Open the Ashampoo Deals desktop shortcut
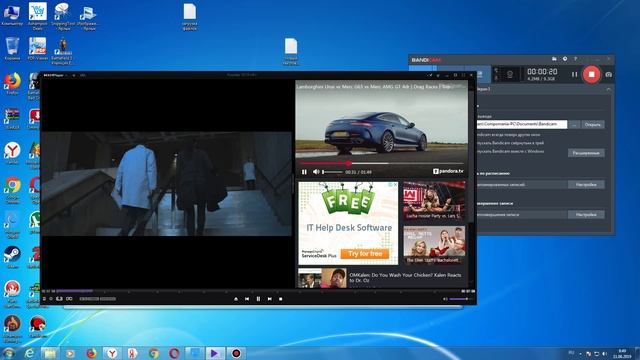The image size is (640, 360). tap(38, 16)
